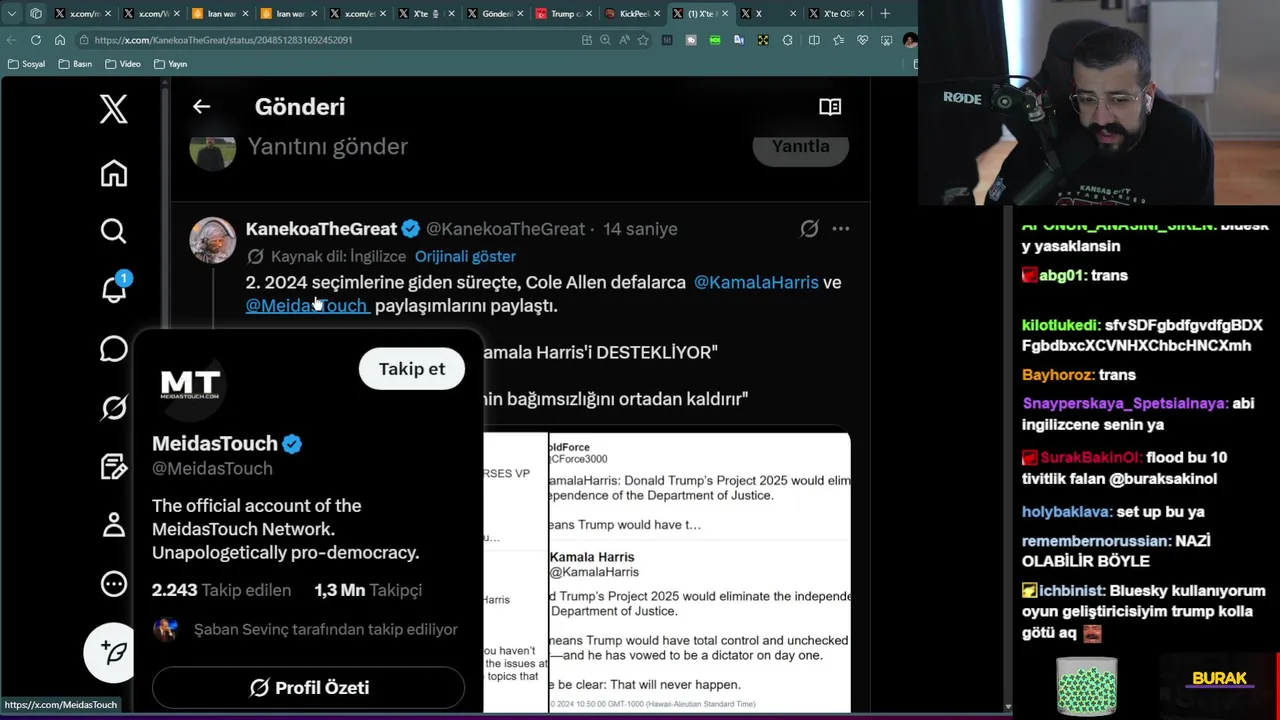Open Notifications bell icon
The height and width of the screenshot is (720, 1280).
point(113,289)
